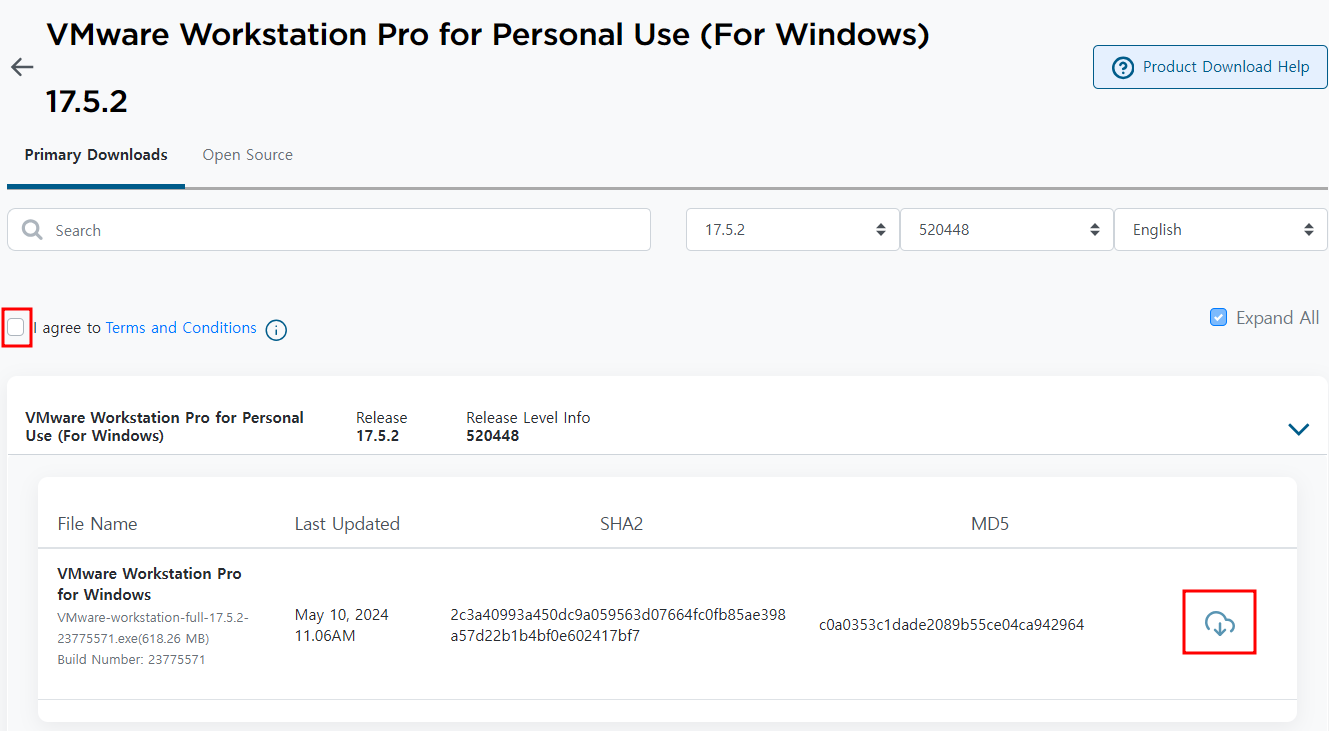Click the Release 17.5.2 label in section header
Image resolution: width=1329 pixels, height=731 pixels.
382,427
